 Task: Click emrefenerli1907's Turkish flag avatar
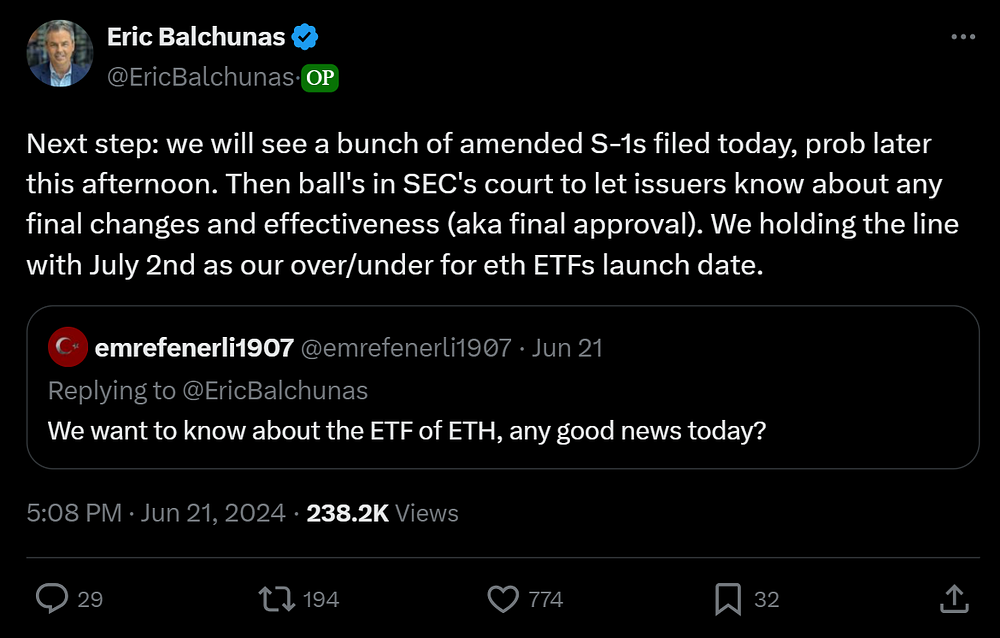(x=68, y=347)
